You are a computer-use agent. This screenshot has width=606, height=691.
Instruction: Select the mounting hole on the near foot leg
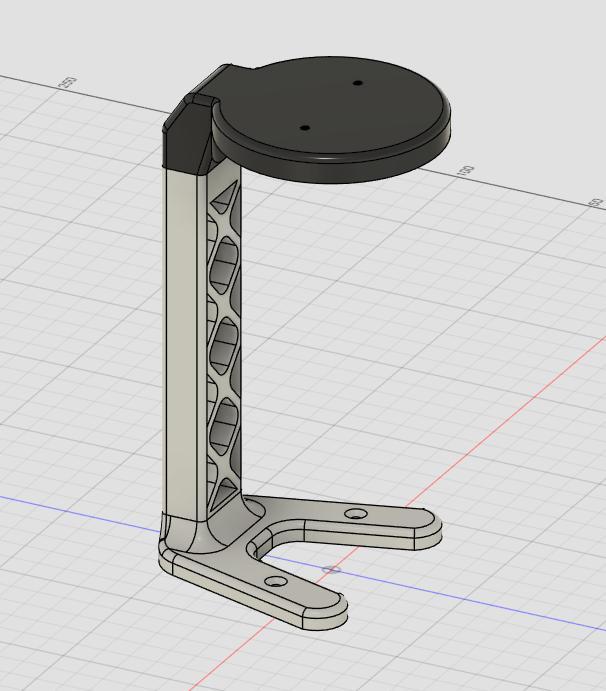(x=275, y=581)
